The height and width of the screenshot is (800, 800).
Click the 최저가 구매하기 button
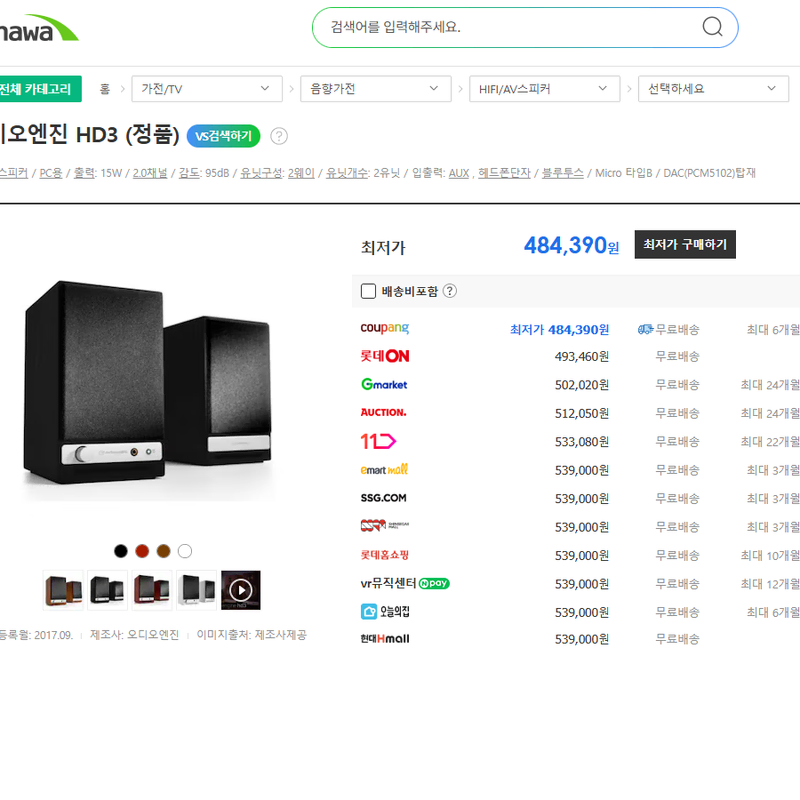(685, 244)
